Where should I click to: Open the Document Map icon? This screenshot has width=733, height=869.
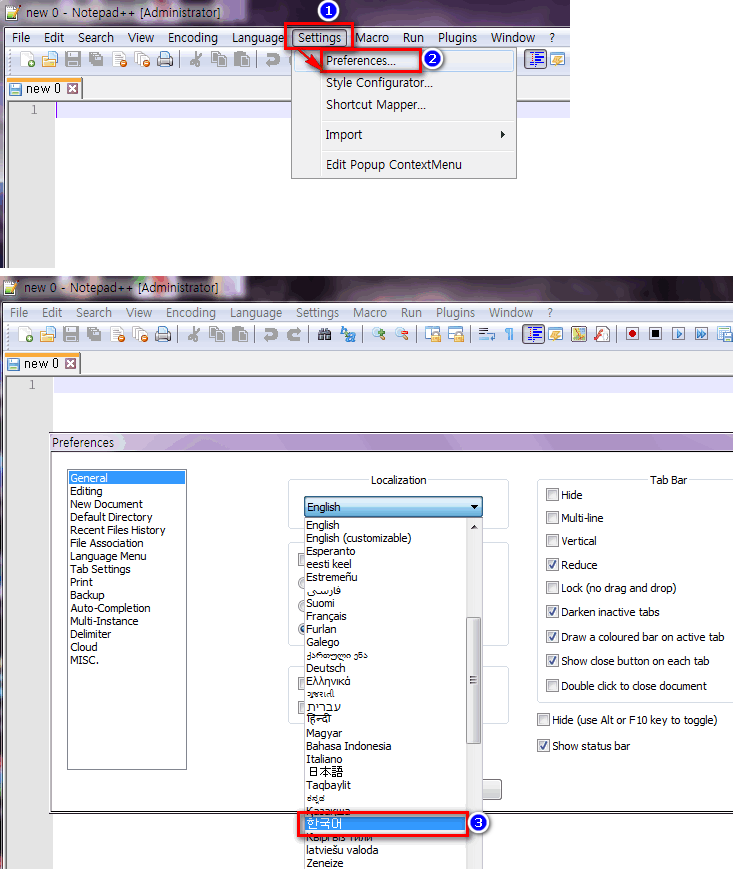579,334
